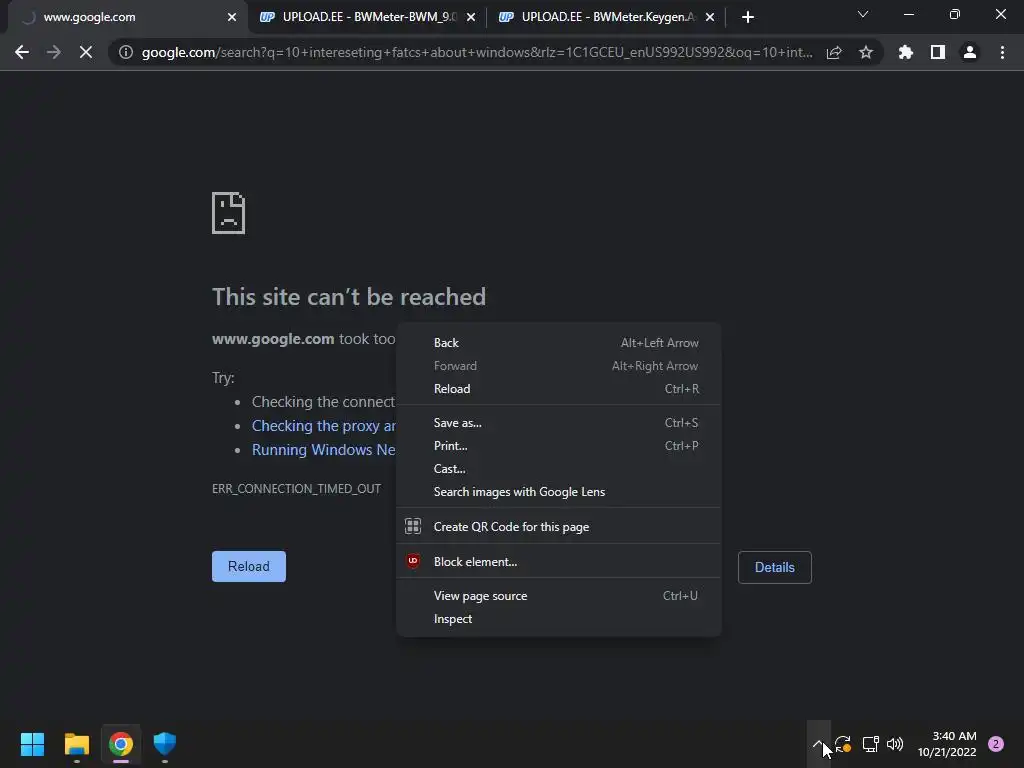Click the blue Reload button
Viewport: 1024px width, 768px height.
pos(249,566)
